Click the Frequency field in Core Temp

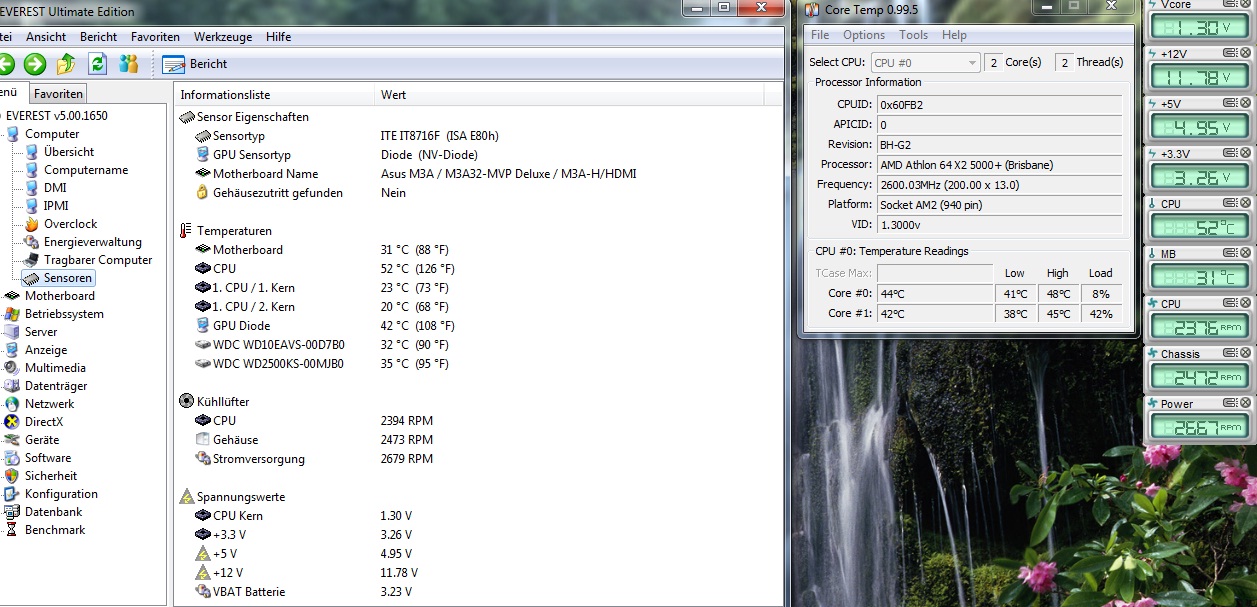tap(999, 185)
